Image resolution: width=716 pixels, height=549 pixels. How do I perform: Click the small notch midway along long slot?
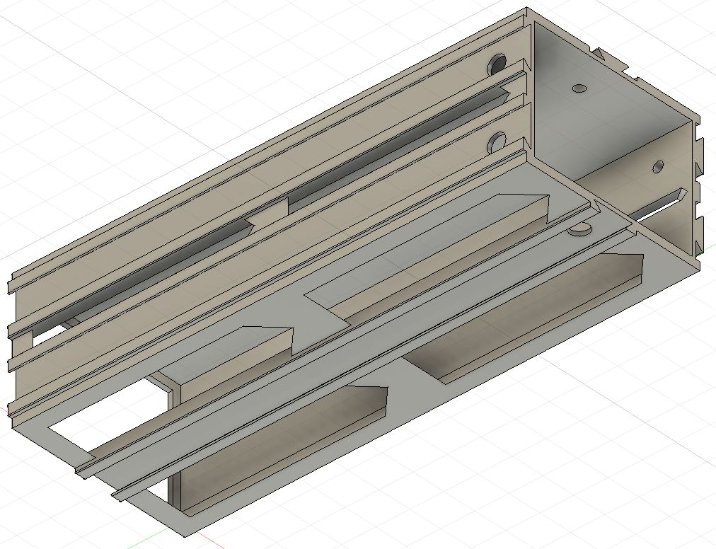click(x=267, y=212)
